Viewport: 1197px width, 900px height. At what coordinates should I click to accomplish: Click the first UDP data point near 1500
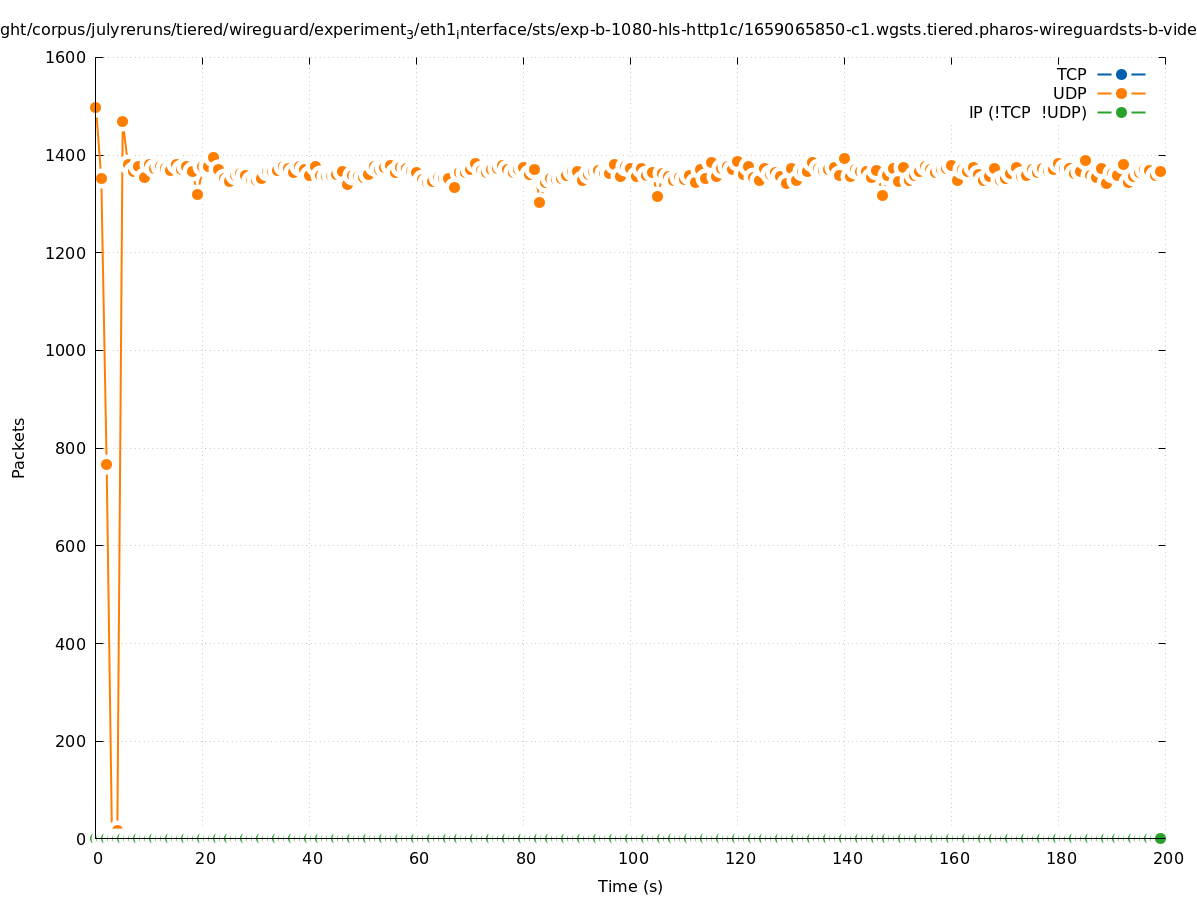tap(96, 107)
